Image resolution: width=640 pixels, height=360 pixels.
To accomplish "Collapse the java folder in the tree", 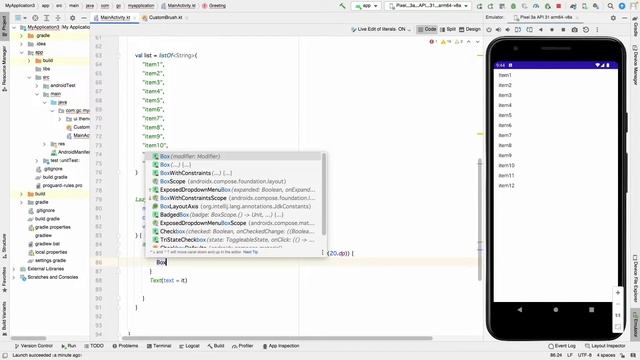I will tap(44, 102).
